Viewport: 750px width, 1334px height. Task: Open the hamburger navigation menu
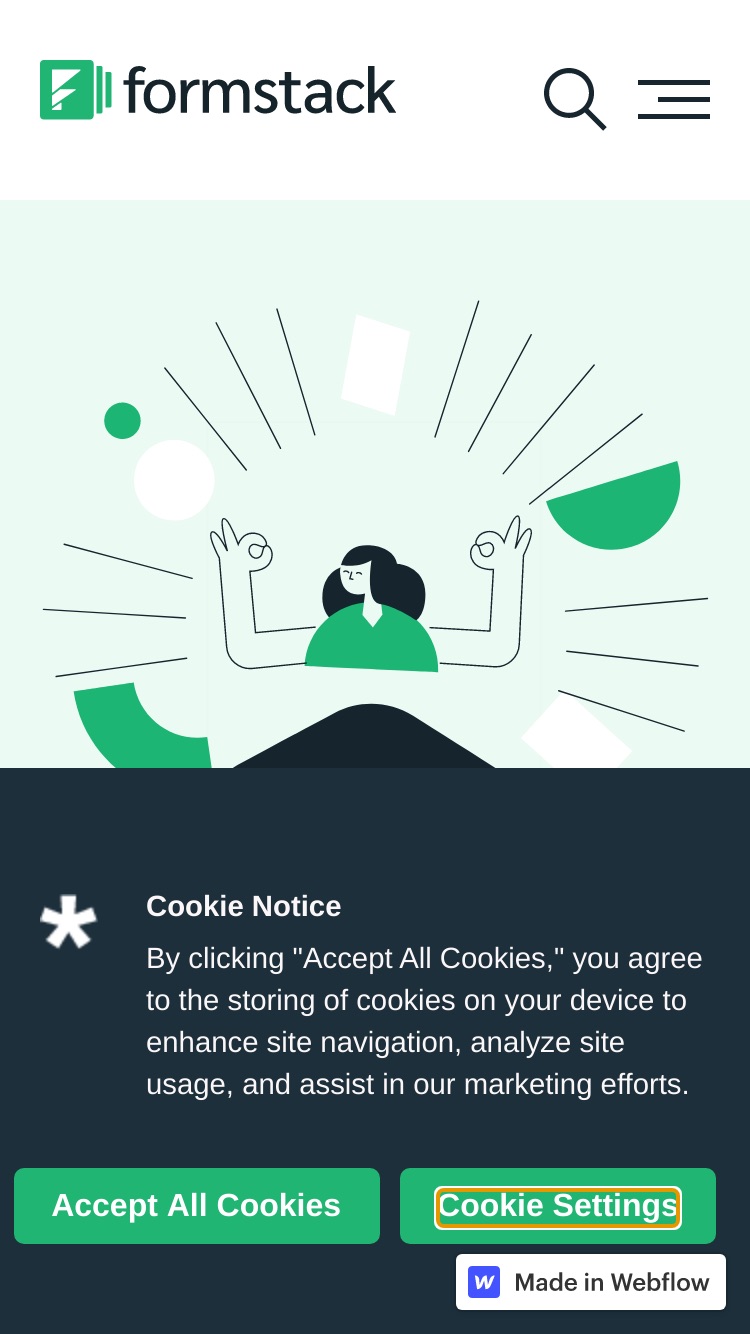[x=674, y=99]
